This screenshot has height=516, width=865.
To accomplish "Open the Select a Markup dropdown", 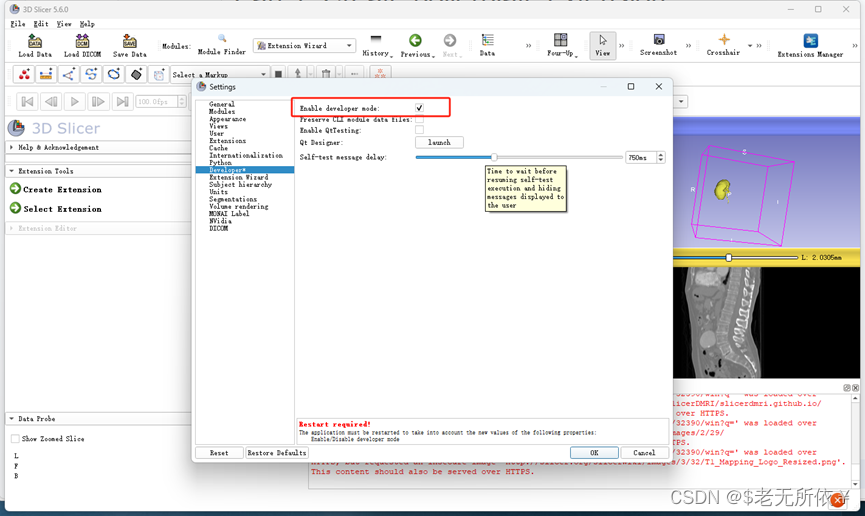I will pyautogui.click(x=220, y=74).
